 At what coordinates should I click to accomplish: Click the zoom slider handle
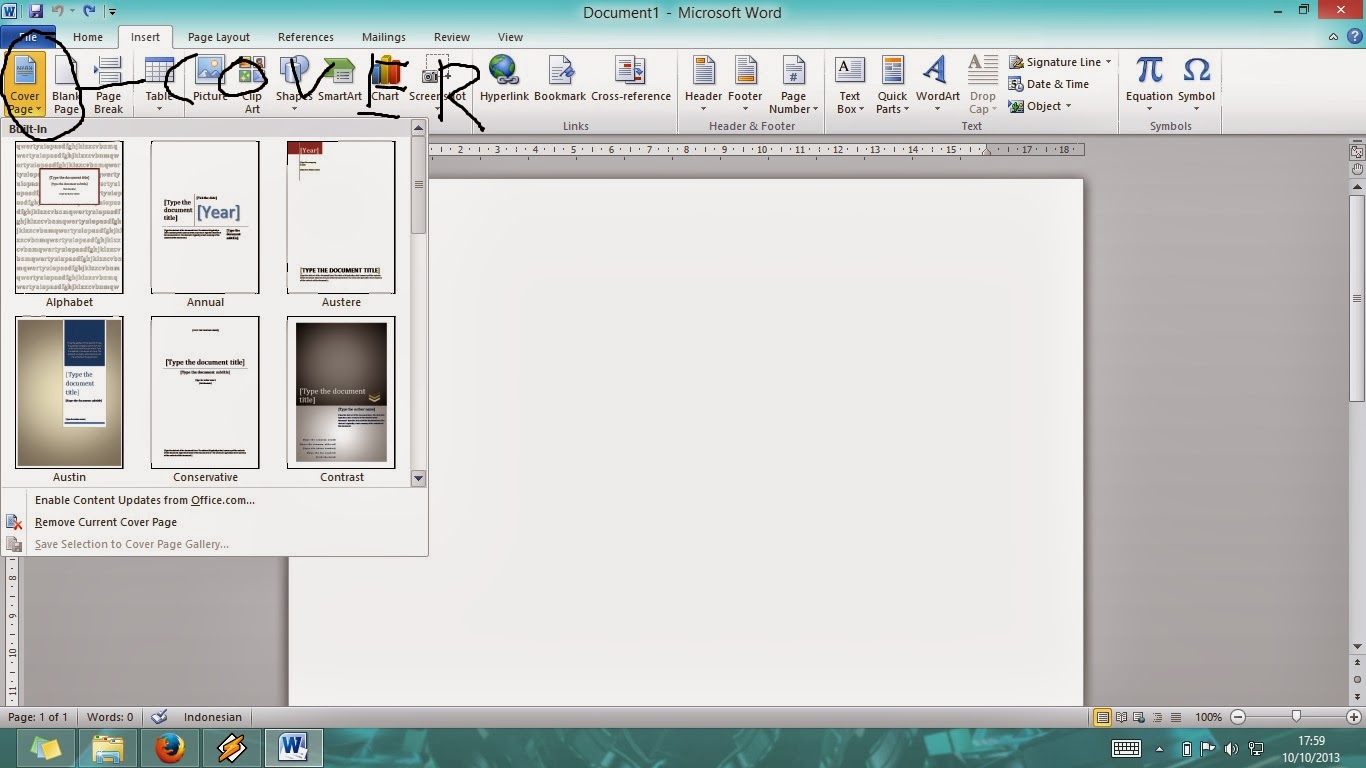[x=1296, y=717]
